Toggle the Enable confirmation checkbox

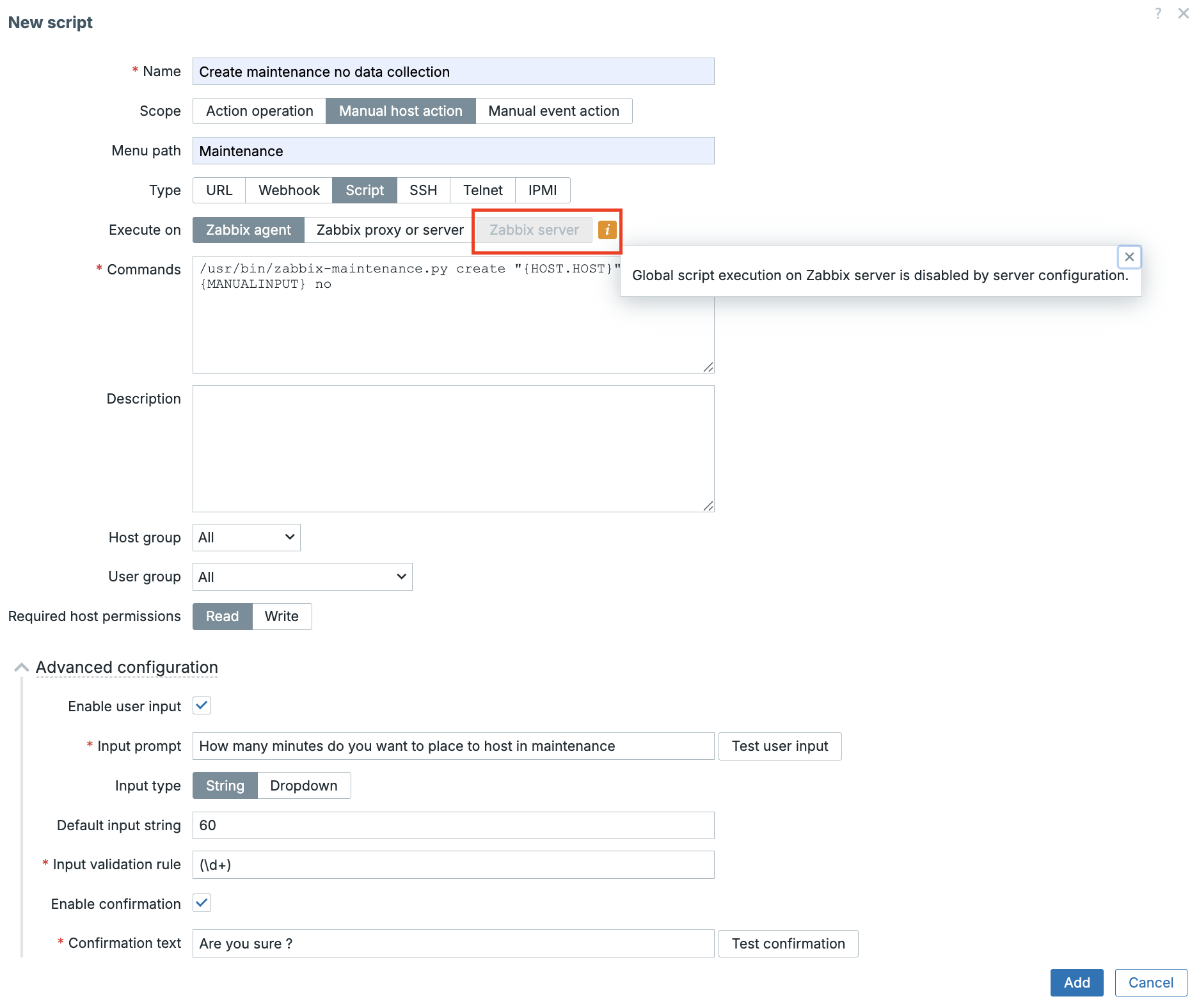point(202,904)
